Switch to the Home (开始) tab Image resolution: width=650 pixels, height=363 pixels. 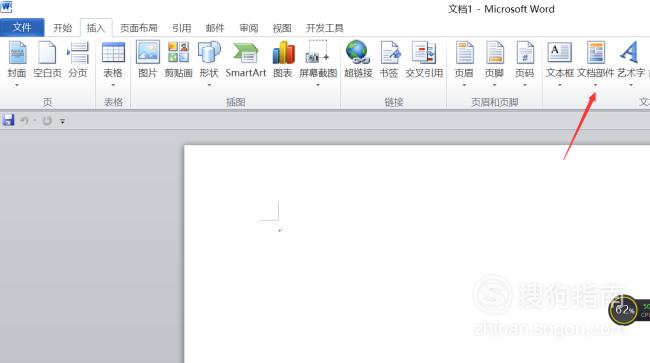click(63, 28)
